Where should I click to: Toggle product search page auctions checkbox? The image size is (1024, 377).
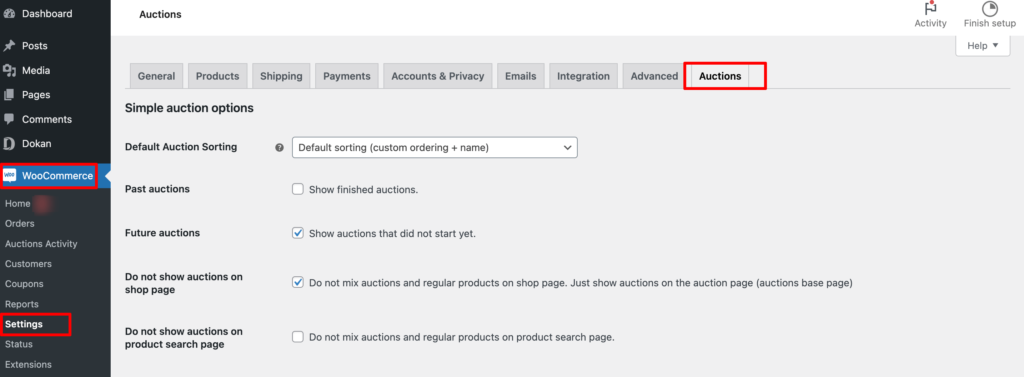pyautogui.click(x=298, y=337)
